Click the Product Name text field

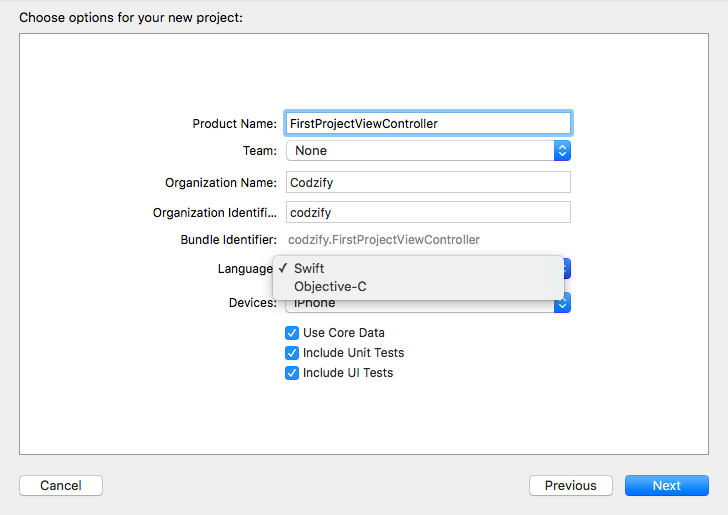428,124
